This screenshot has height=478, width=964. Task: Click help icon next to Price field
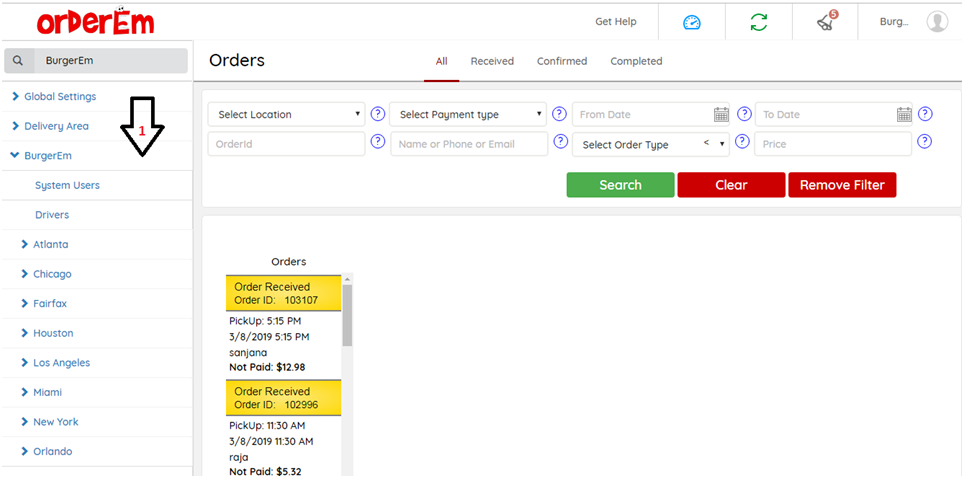(x=925, y=142)
